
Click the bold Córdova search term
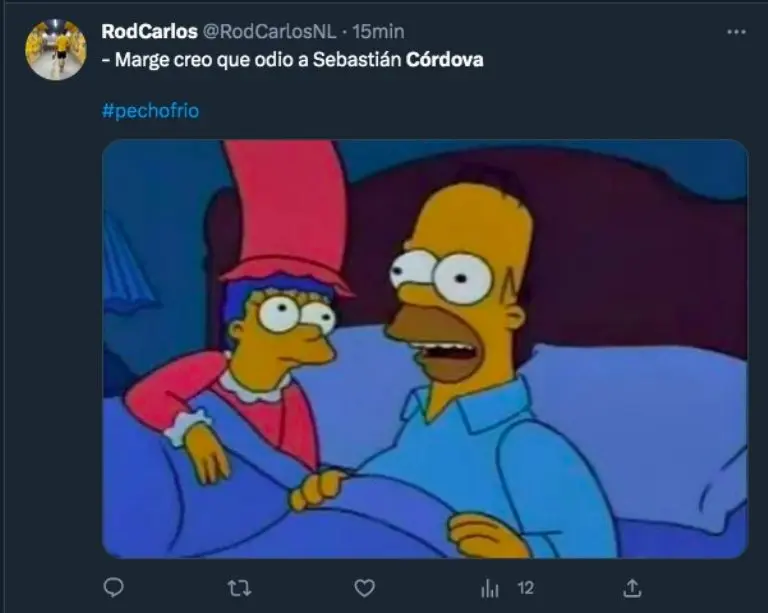[445, 60]
